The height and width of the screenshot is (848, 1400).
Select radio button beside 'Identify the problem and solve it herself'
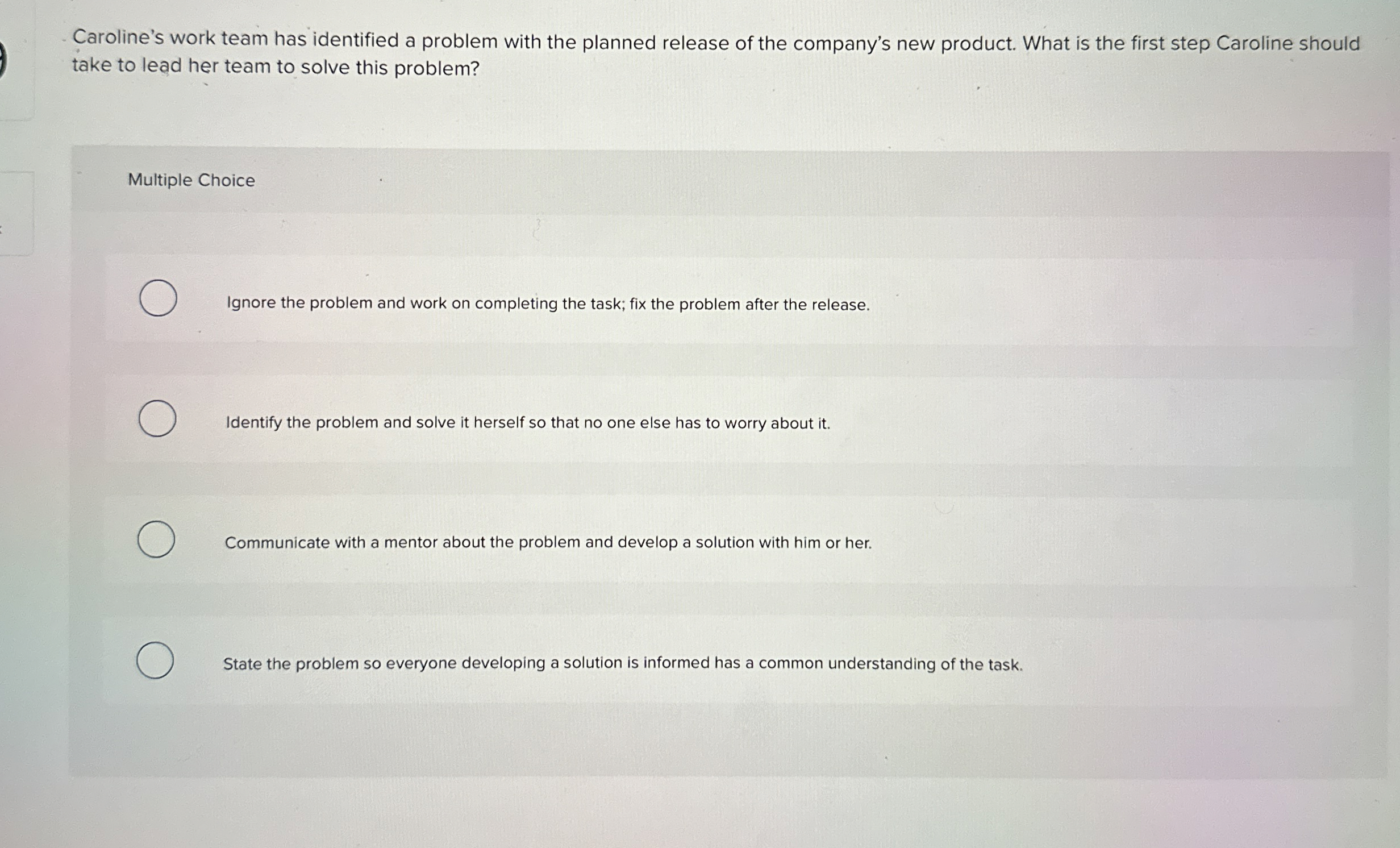coord(157,419)
